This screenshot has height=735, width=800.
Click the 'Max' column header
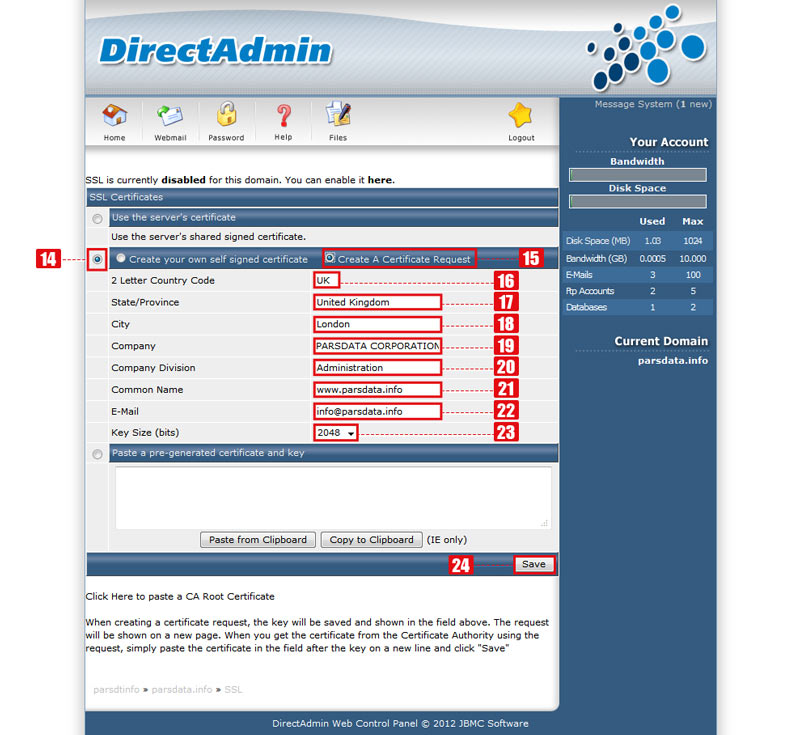(x=692, y=221)
